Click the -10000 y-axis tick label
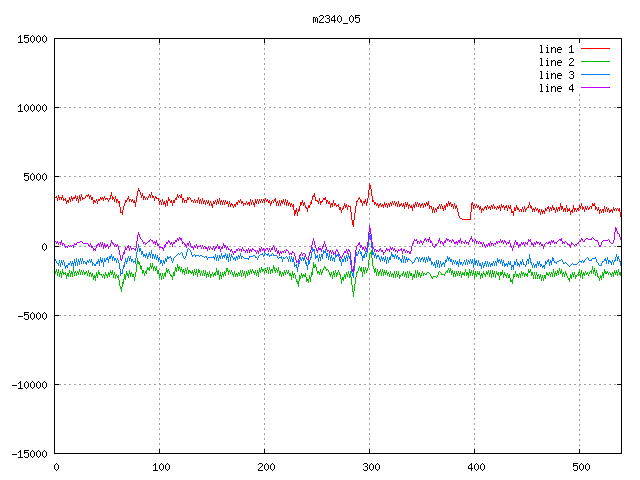This screenshot has height=480, width=640. pos(29,384)
